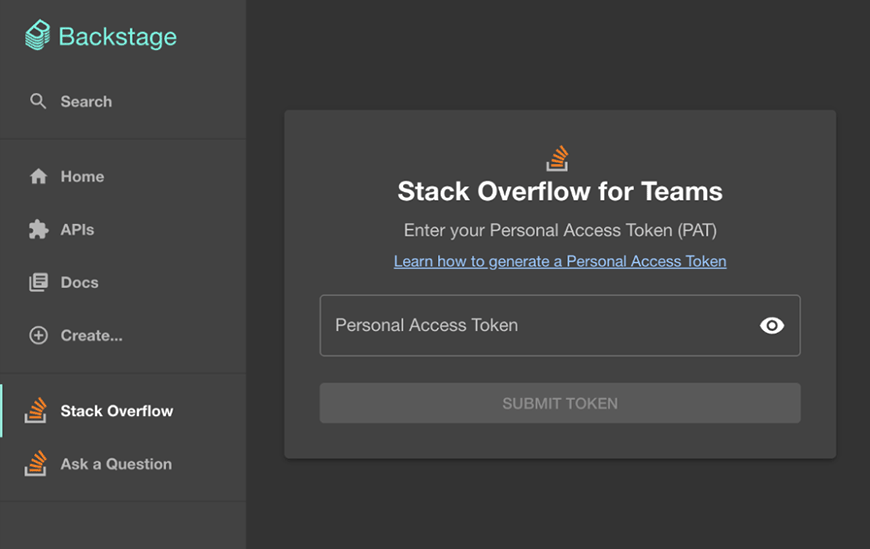Focus the Personal Access Token input field
This screenshot has height=549, width=870.
(x=535, y=325)
